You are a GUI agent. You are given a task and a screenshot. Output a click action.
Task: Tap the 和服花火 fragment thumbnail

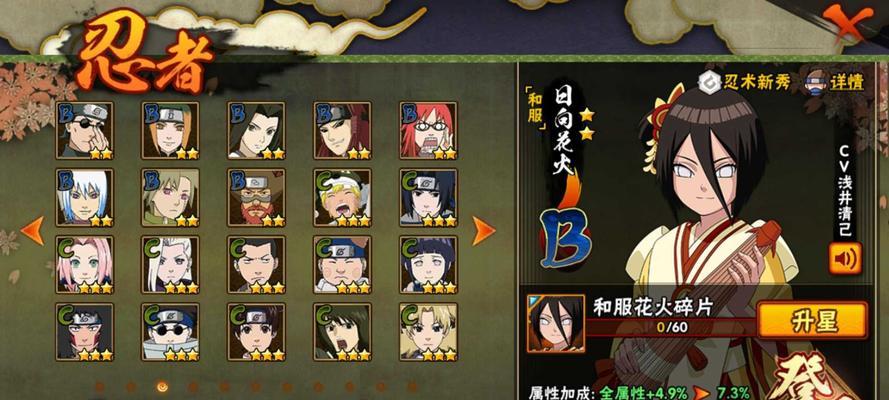tap(548, 323)
